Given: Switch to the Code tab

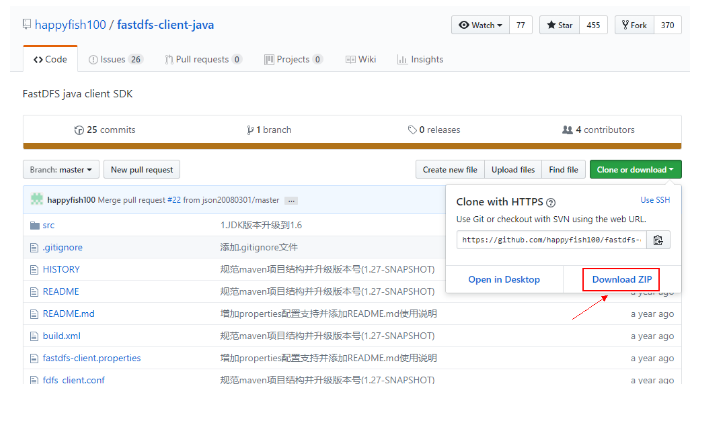Looking at the screenshot, I should pos(50,59).
